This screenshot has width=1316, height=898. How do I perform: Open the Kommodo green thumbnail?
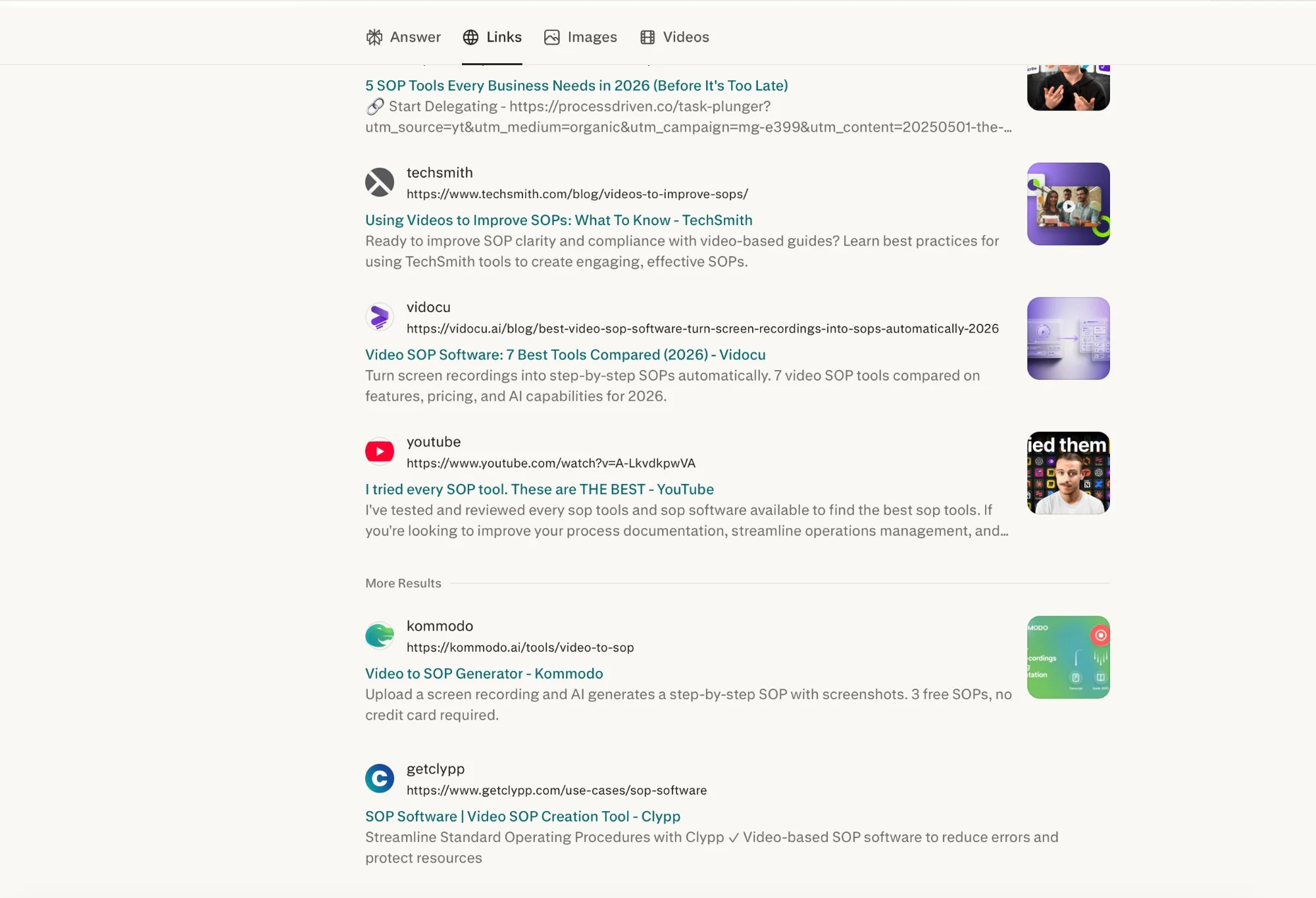tap(1069, 657)
